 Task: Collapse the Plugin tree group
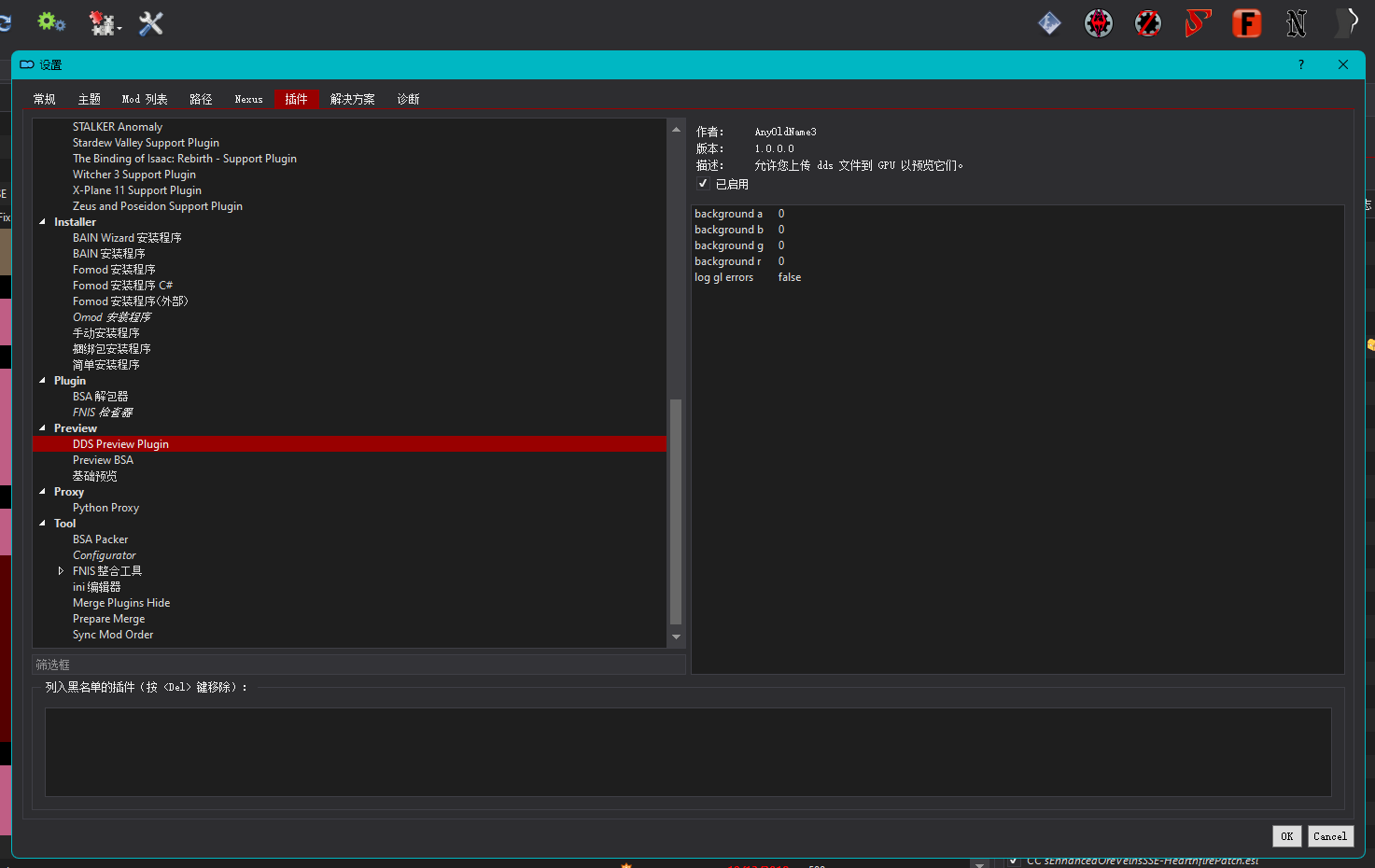click(x=42, y=381)
